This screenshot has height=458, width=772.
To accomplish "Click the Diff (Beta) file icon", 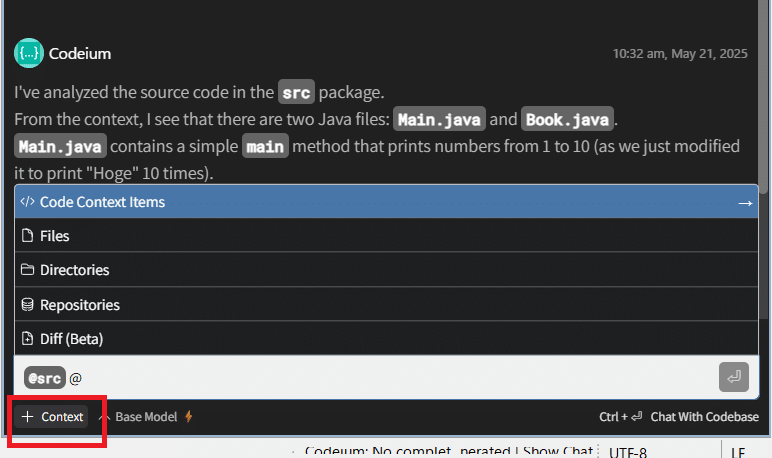I will click(28, 338).
